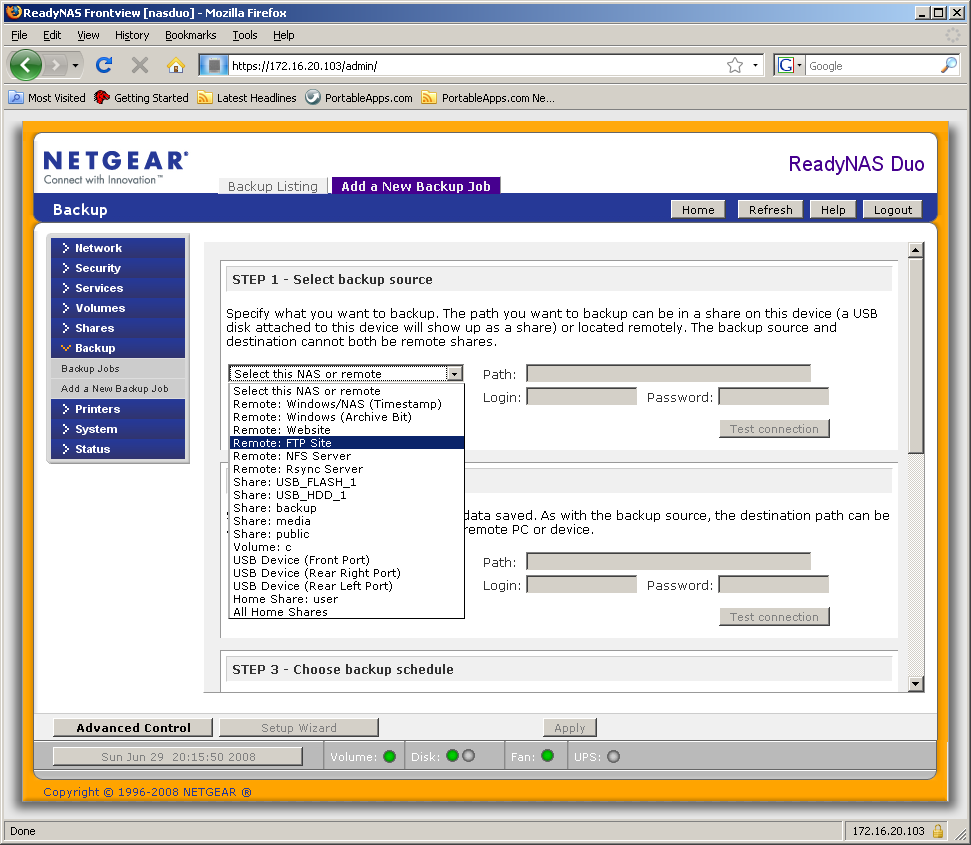The image size is (971, 845).
Task: Open the address bar history dropdown arrow
Action: coord(755,65)
